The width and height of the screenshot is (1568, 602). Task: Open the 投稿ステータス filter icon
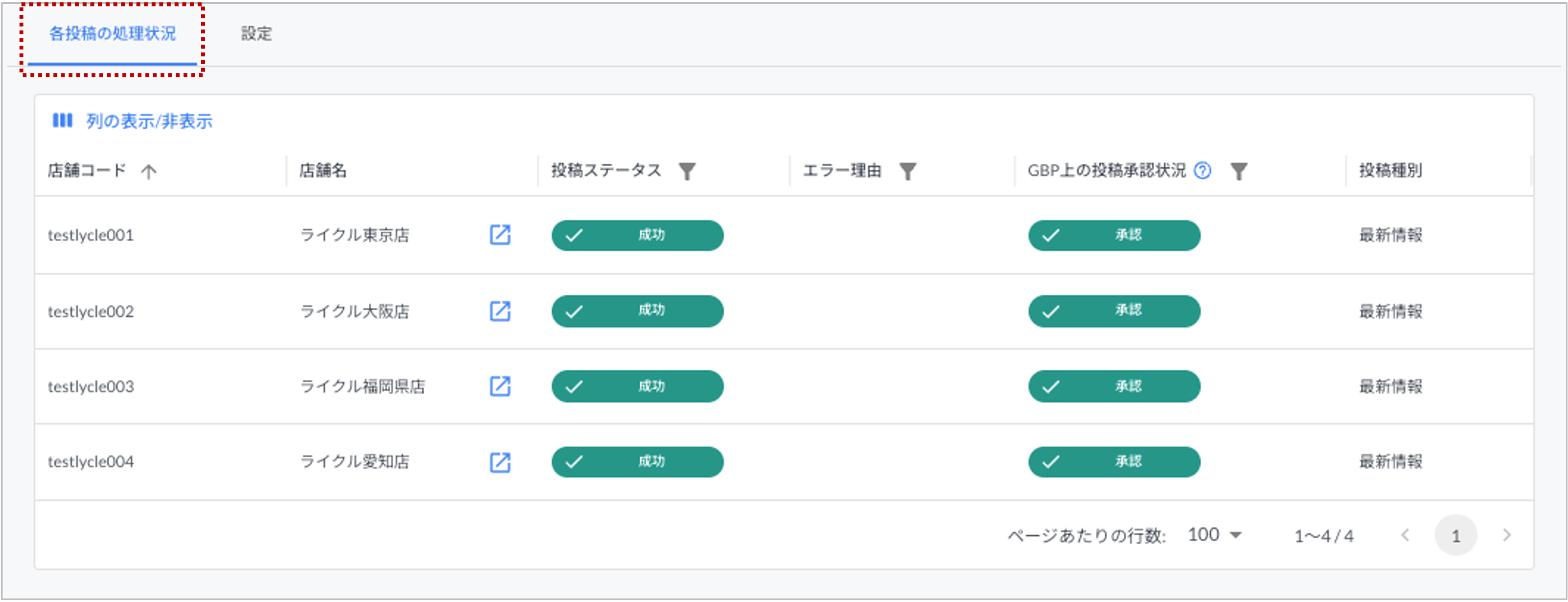[x=688, y=171]
